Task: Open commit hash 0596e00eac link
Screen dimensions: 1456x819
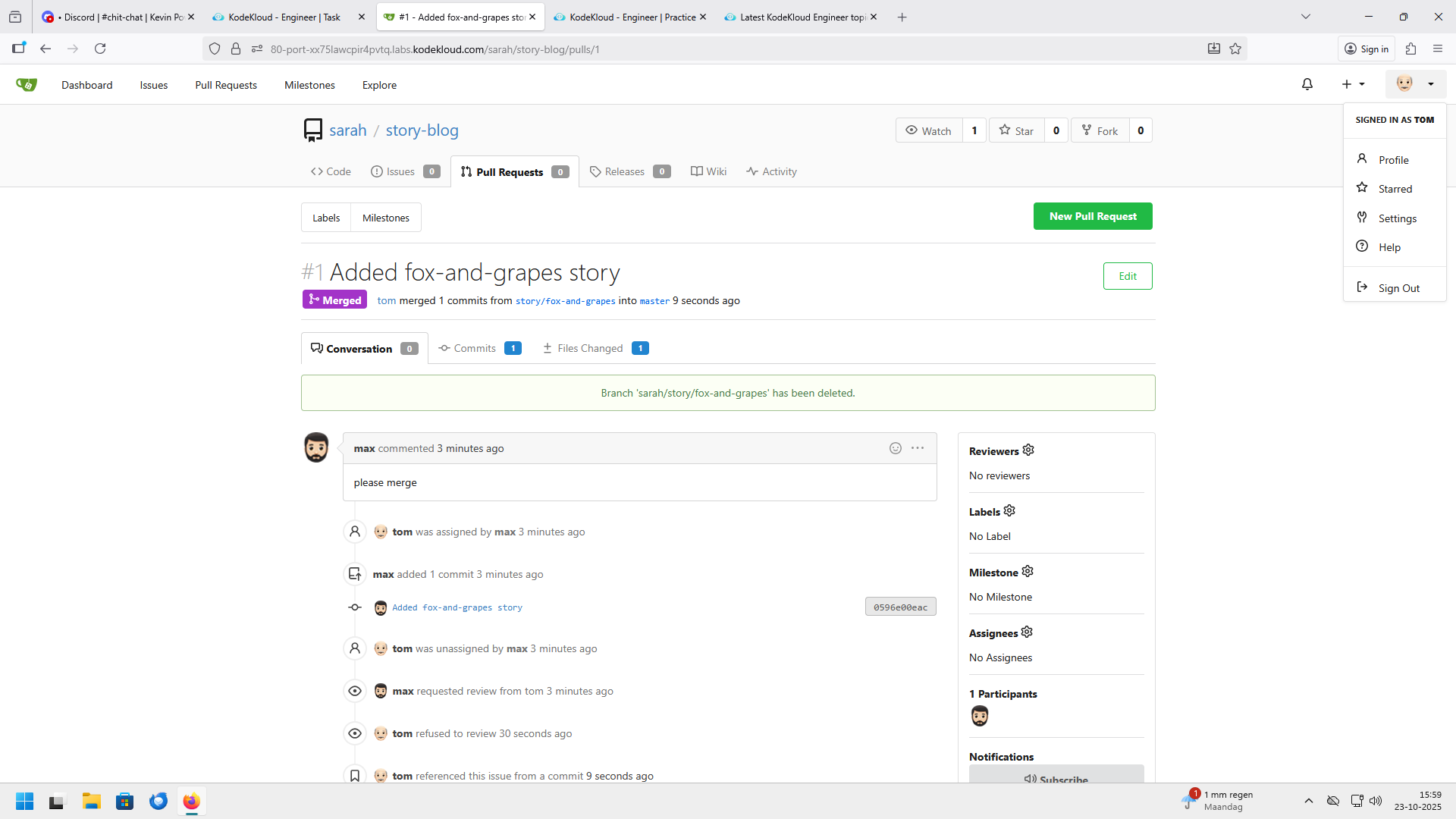Action: pyautogui.click(x=900, y=607)
